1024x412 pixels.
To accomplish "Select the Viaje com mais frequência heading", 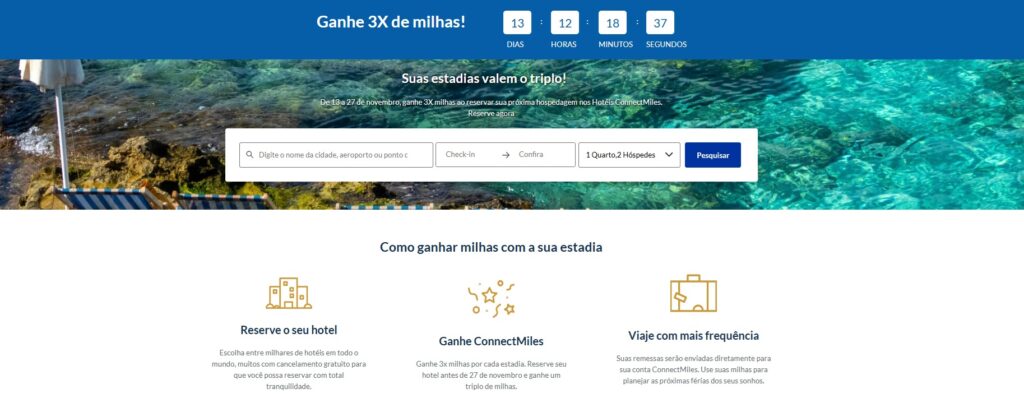I will click(694, 336).
